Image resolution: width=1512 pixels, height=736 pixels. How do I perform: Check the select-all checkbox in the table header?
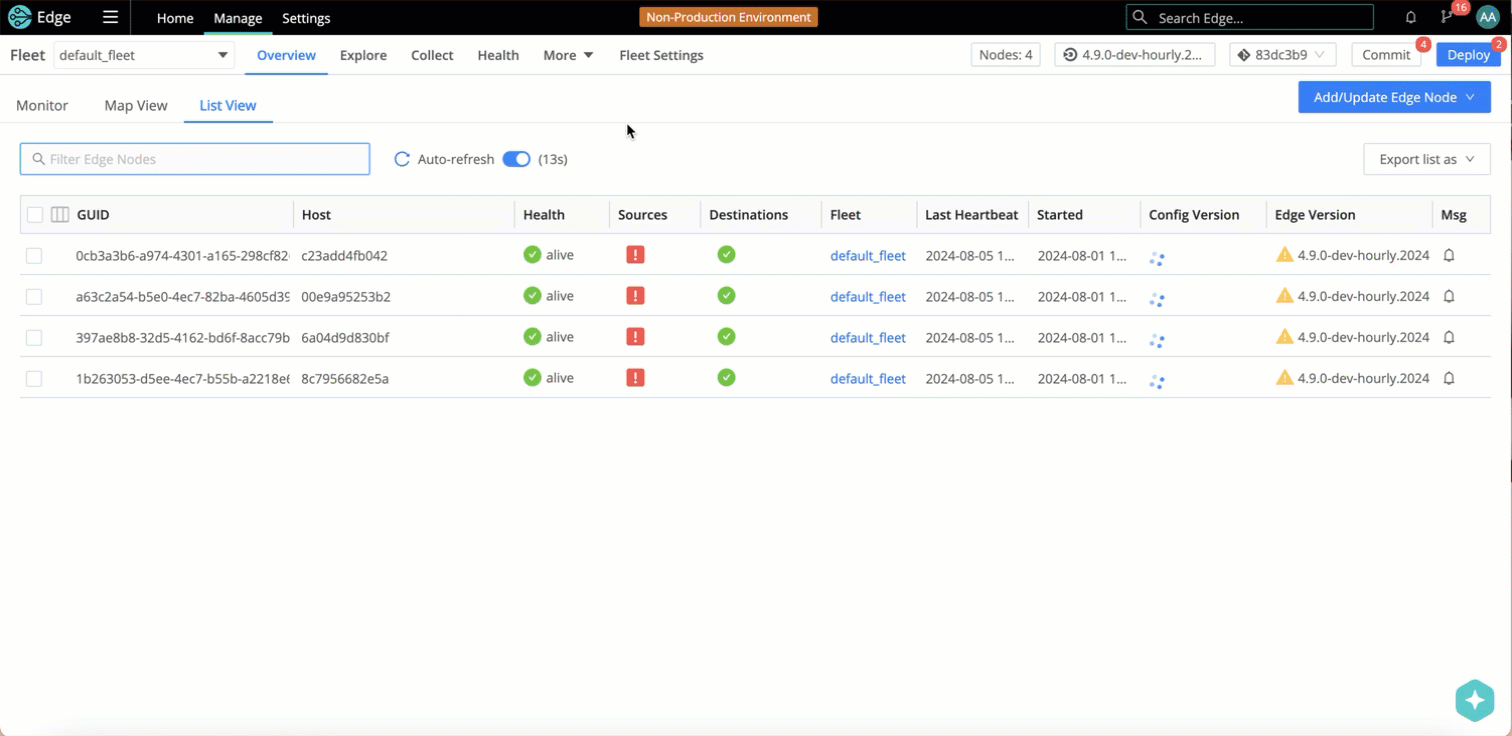34,214
